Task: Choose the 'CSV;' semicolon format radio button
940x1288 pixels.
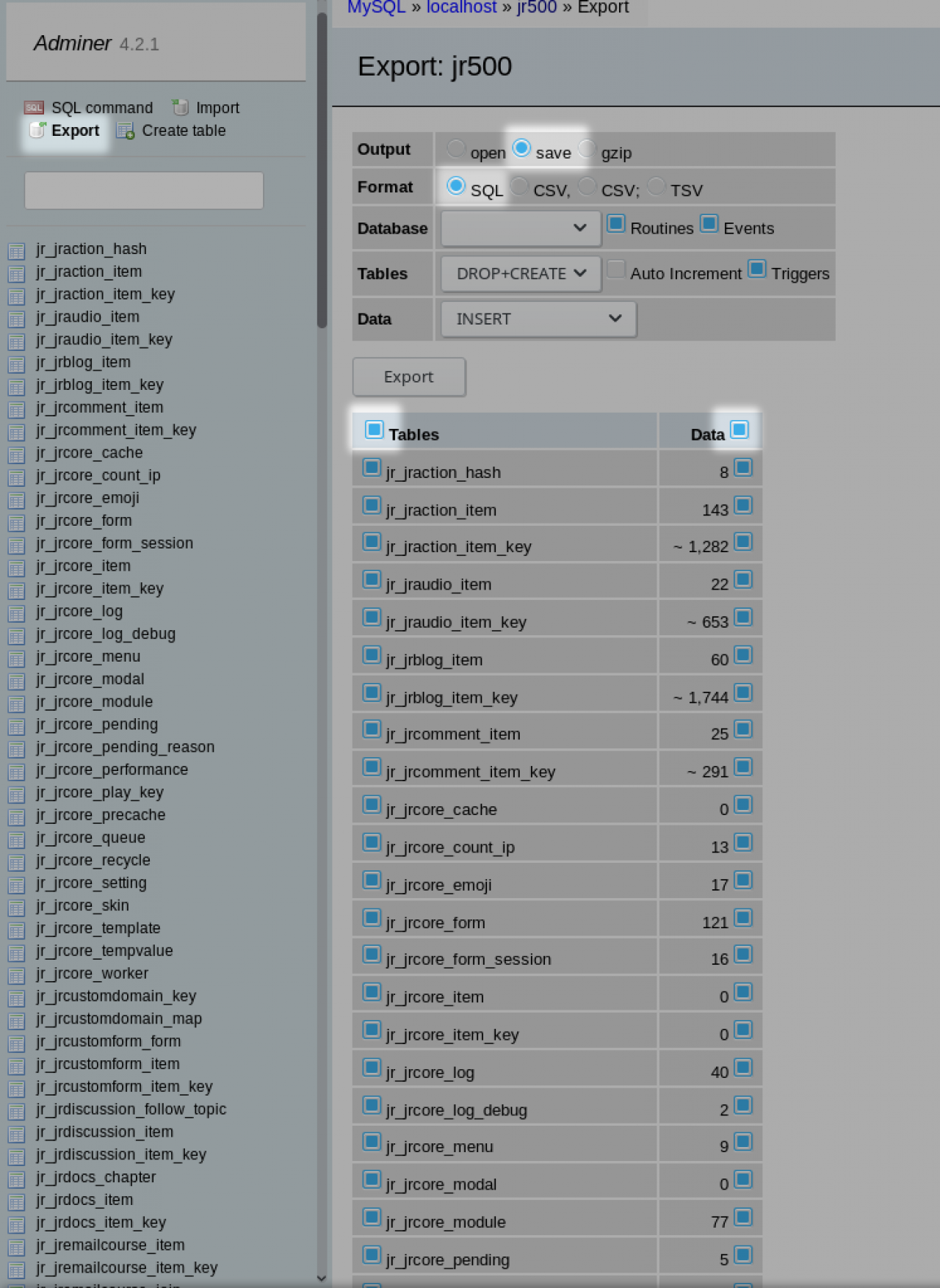Action: pos(587,186)
